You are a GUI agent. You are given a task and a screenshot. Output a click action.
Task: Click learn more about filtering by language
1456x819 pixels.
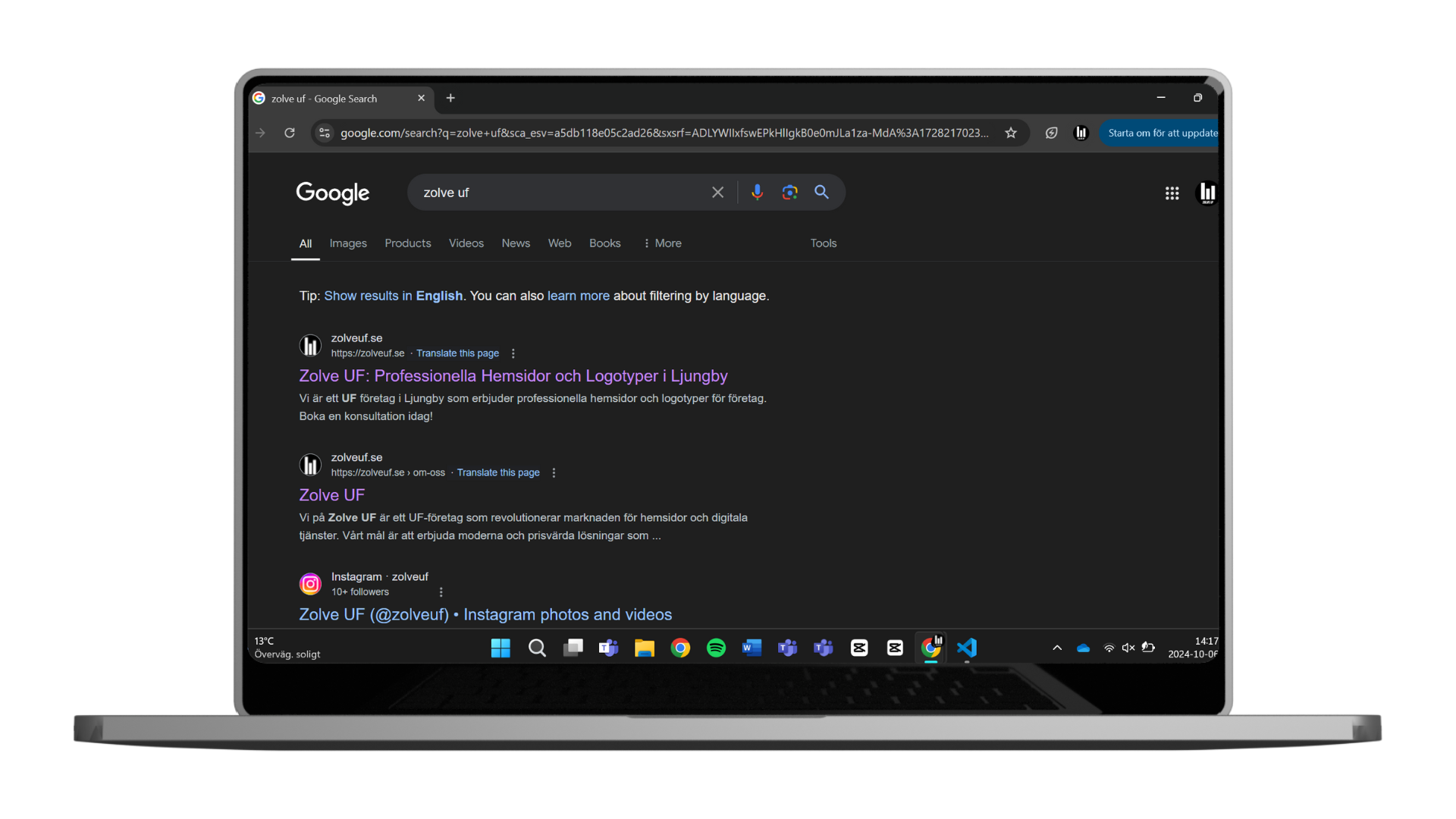click(x=578, y=295)
